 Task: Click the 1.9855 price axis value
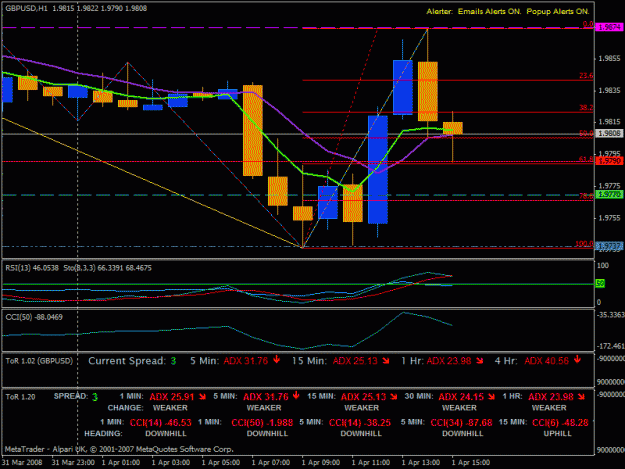[609, 59]
